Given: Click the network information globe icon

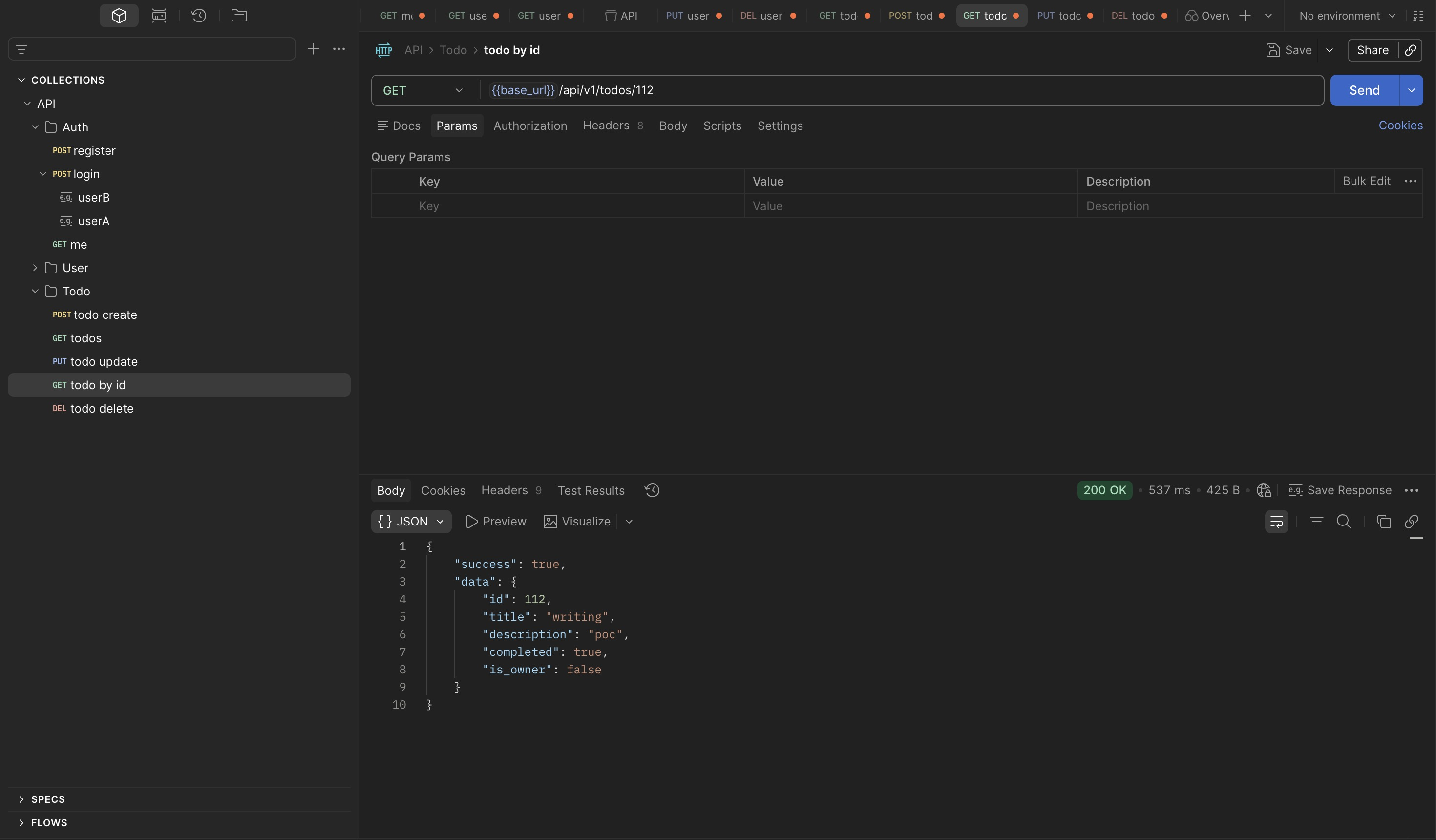Looking at the screenshot, I should click(x=1264, y=490).
